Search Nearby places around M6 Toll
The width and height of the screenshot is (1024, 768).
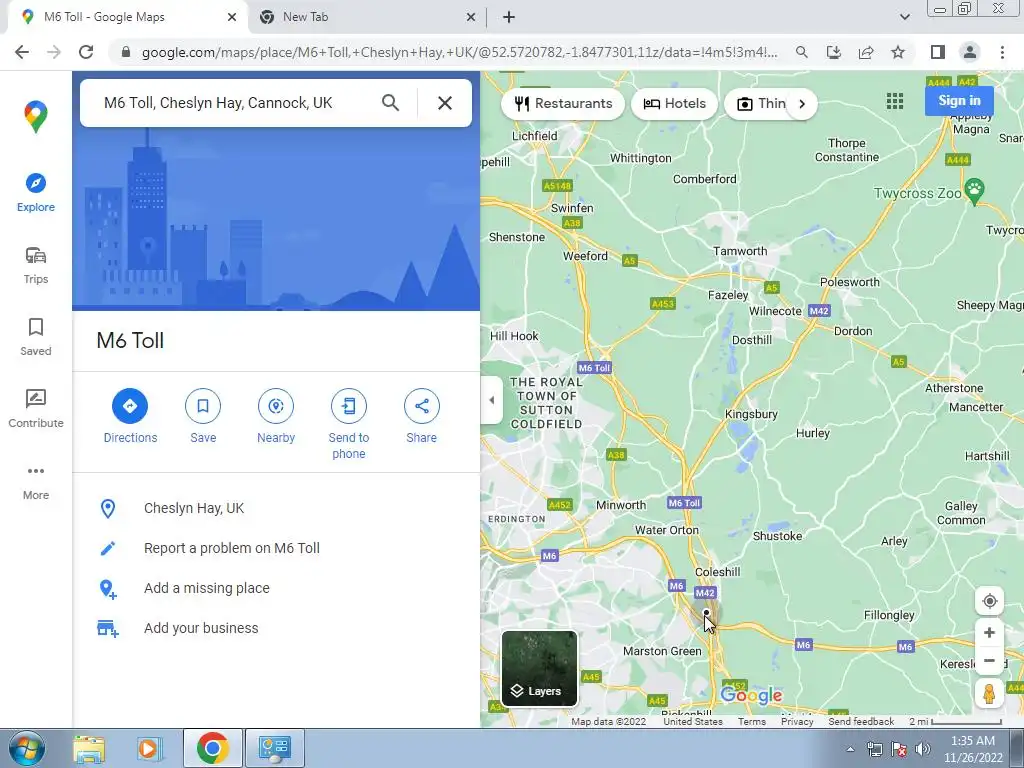click(x=276, y=416)
